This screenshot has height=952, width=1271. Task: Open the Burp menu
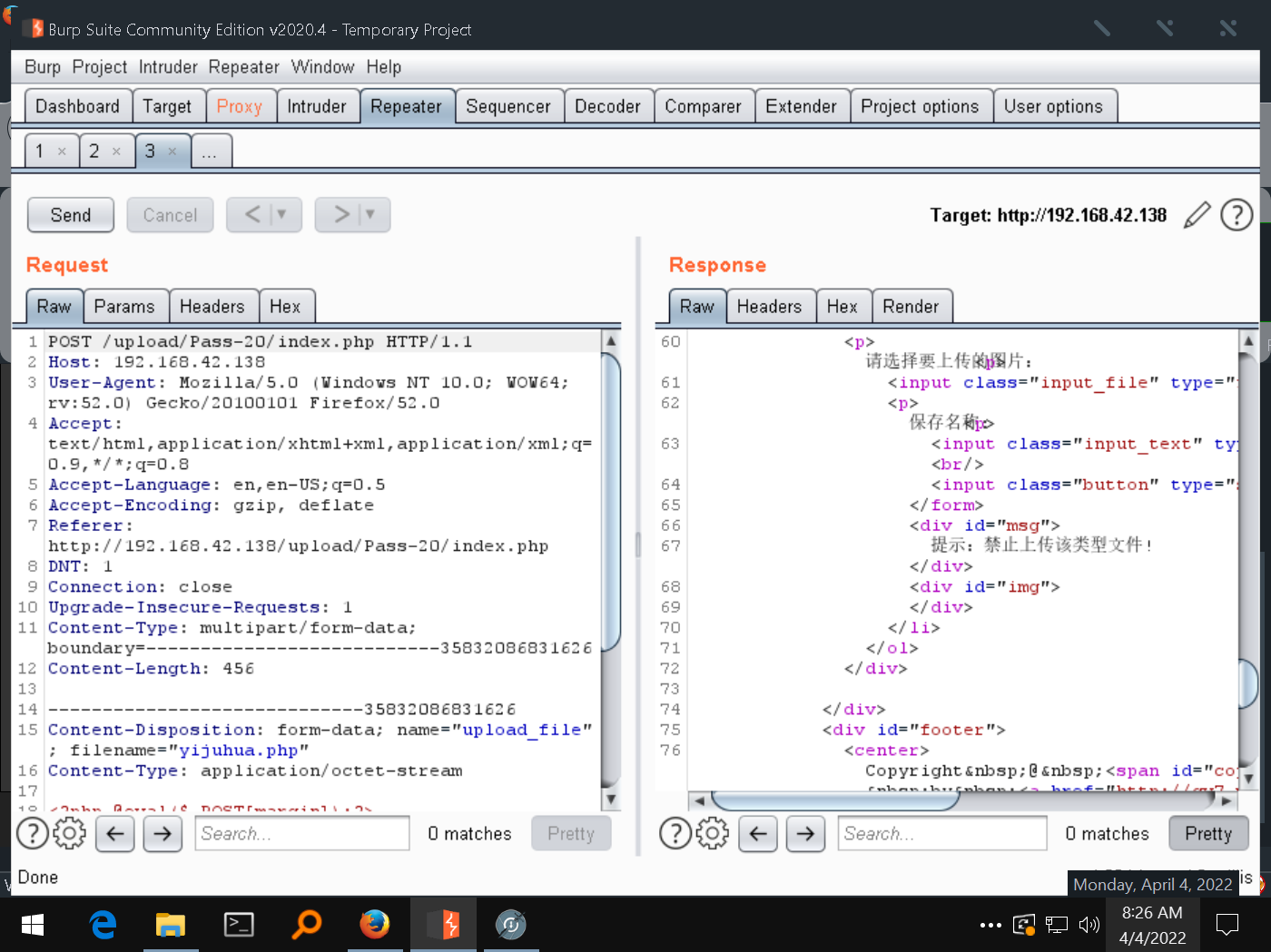(43, 67)
